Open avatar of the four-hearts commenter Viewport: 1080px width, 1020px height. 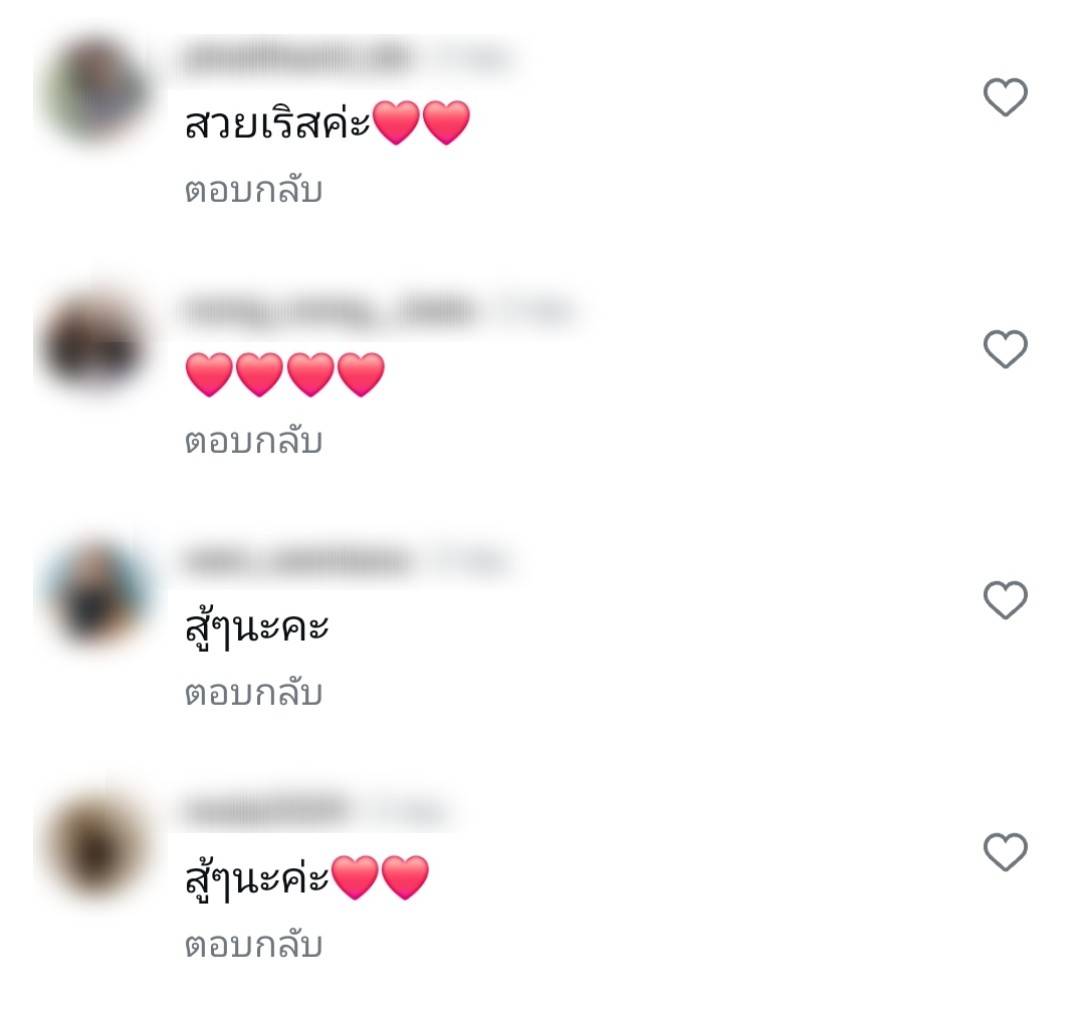(x=94, y=342)
